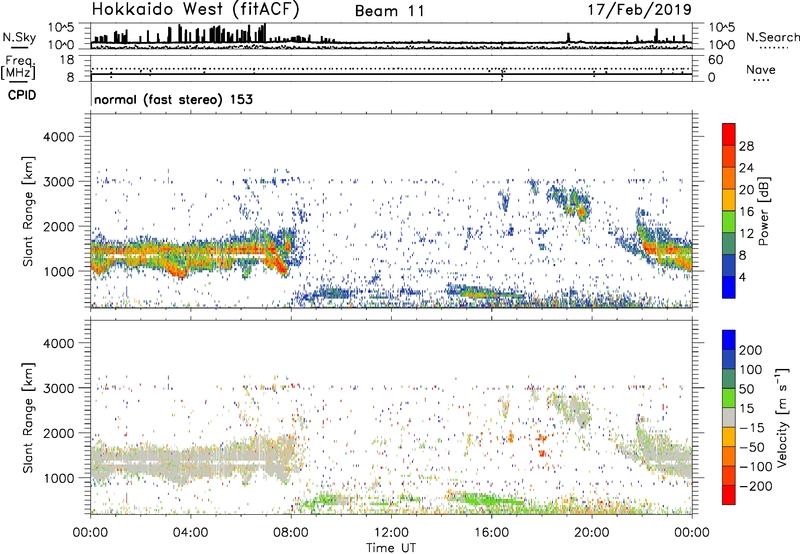Screen dimensions: 800x554
Task: Click the 'Beam 11' label
Action: (x=389, y=11)
